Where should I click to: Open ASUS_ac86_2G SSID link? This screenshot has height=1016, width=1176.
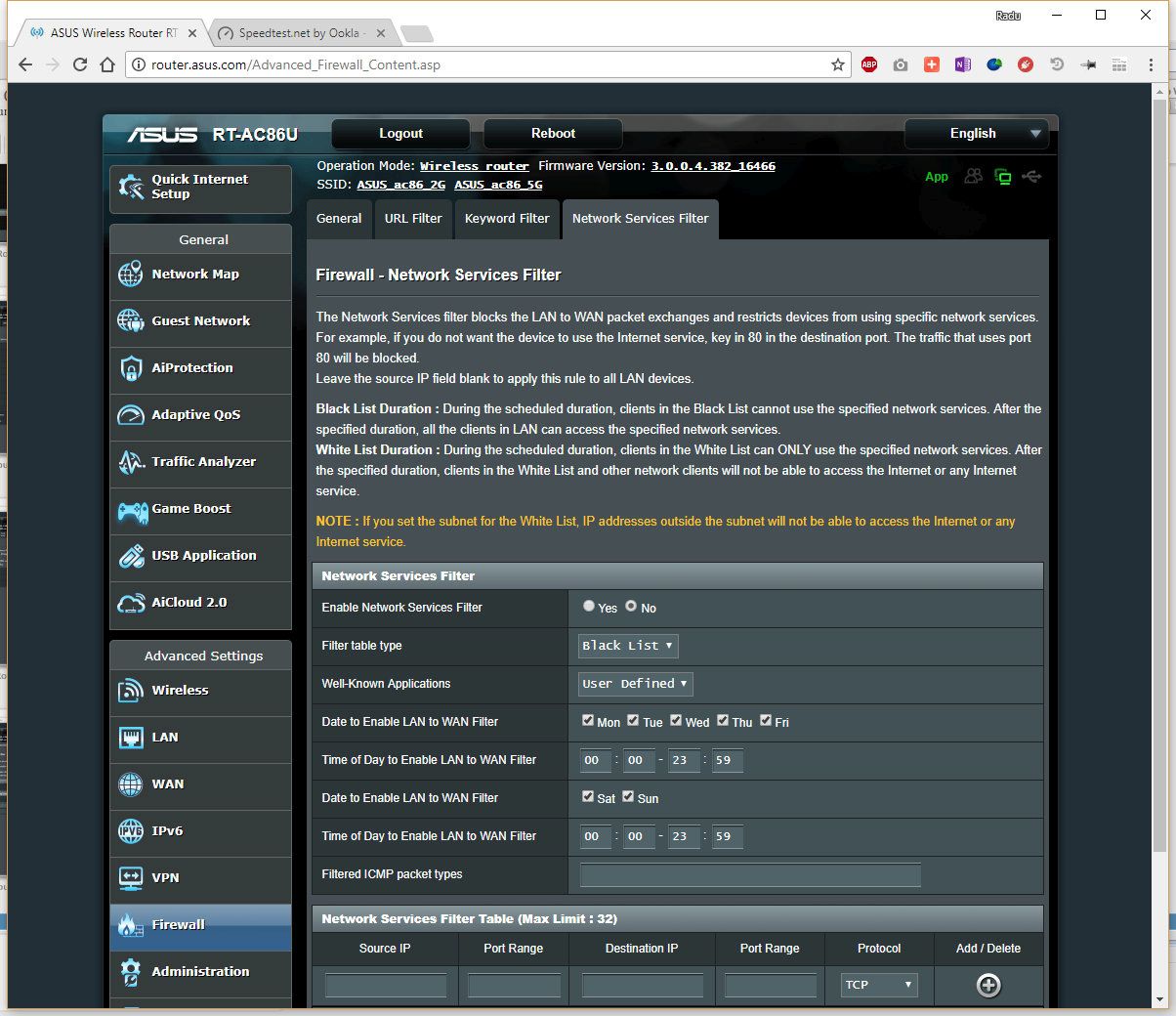point(400,185)
